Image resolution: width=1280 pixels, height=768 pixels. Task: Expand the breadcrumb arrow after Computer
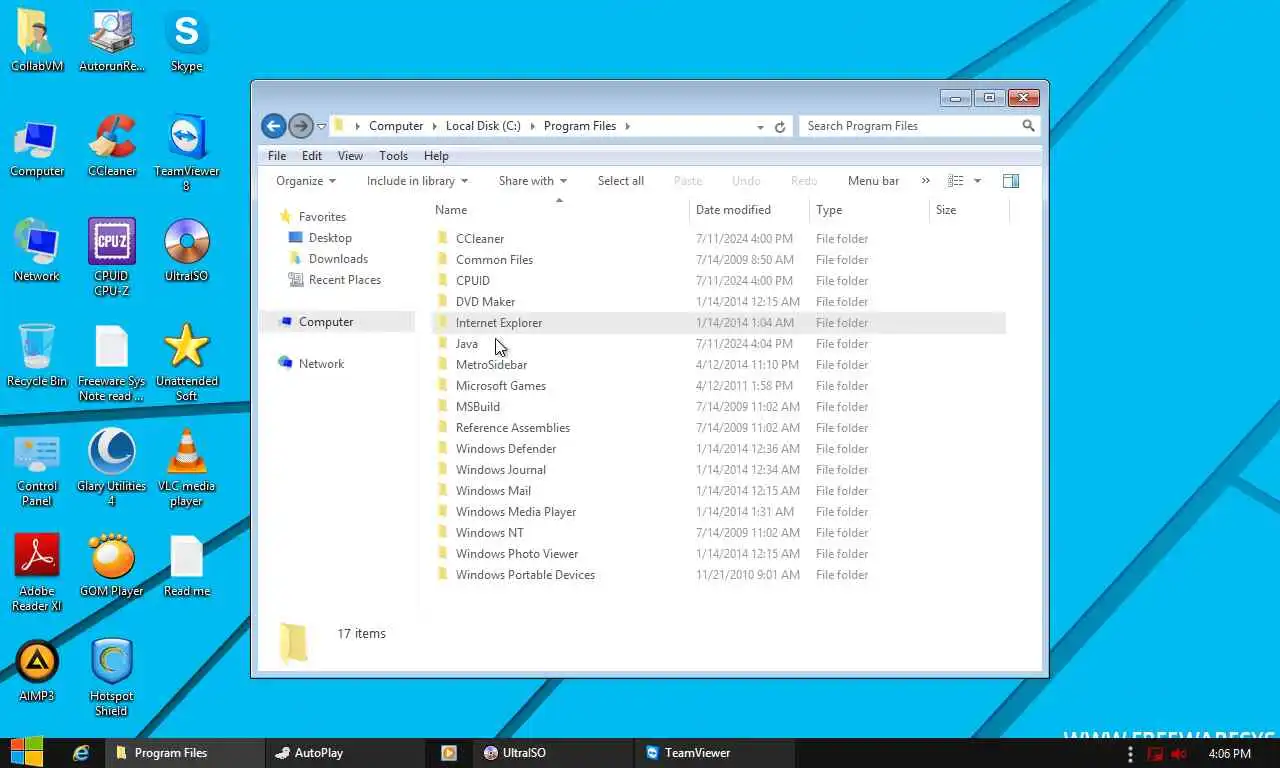pyautogui.click(x=434, y=126)
